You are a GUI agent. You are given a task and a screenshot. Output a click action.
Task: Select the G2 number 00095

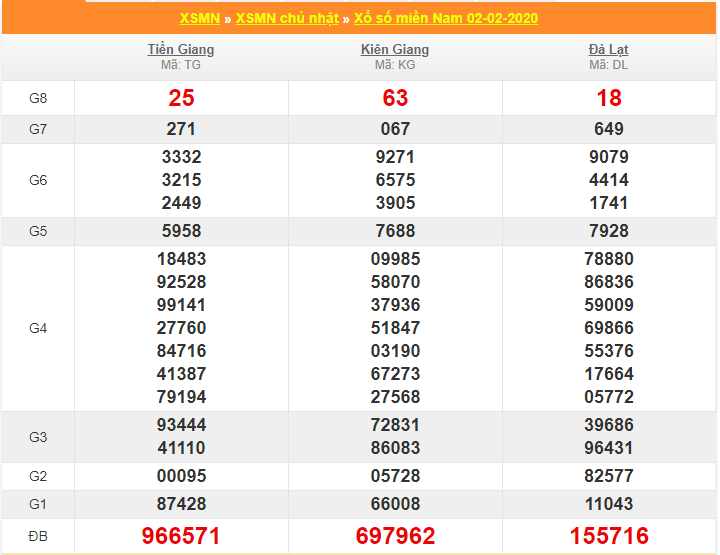click(x=181, y=476)
